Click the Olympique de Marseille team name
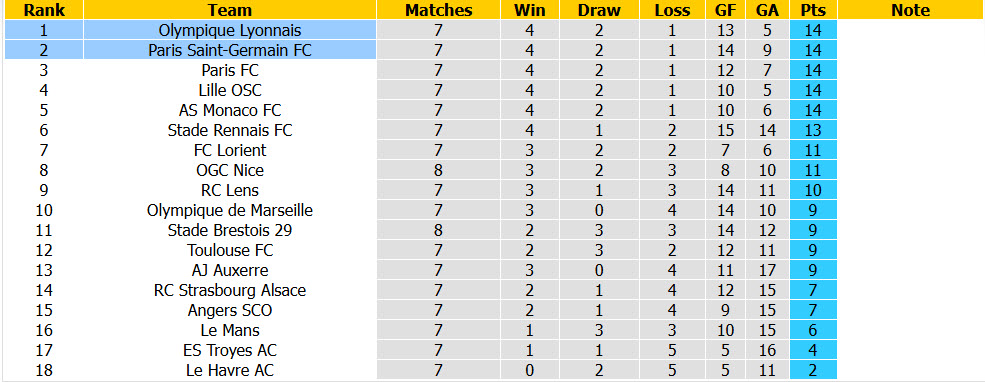985x382 pixels. coord(230,210)
